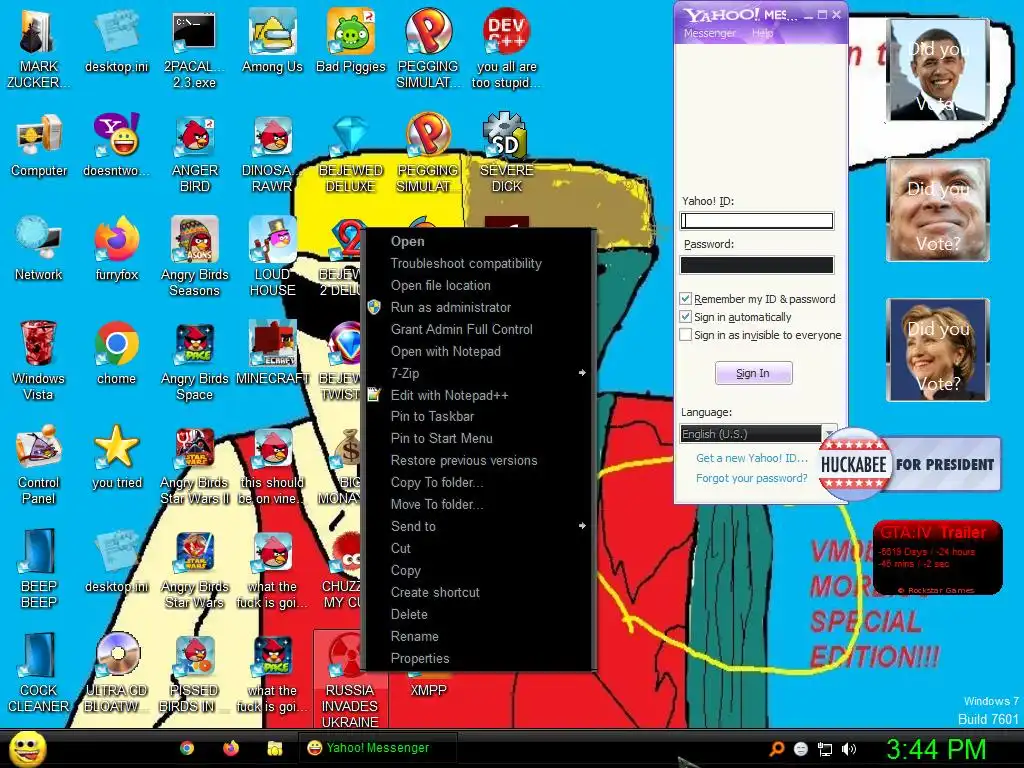Select the 'you tried' star icon
The image size is (1024, 768).
(116, 456)
